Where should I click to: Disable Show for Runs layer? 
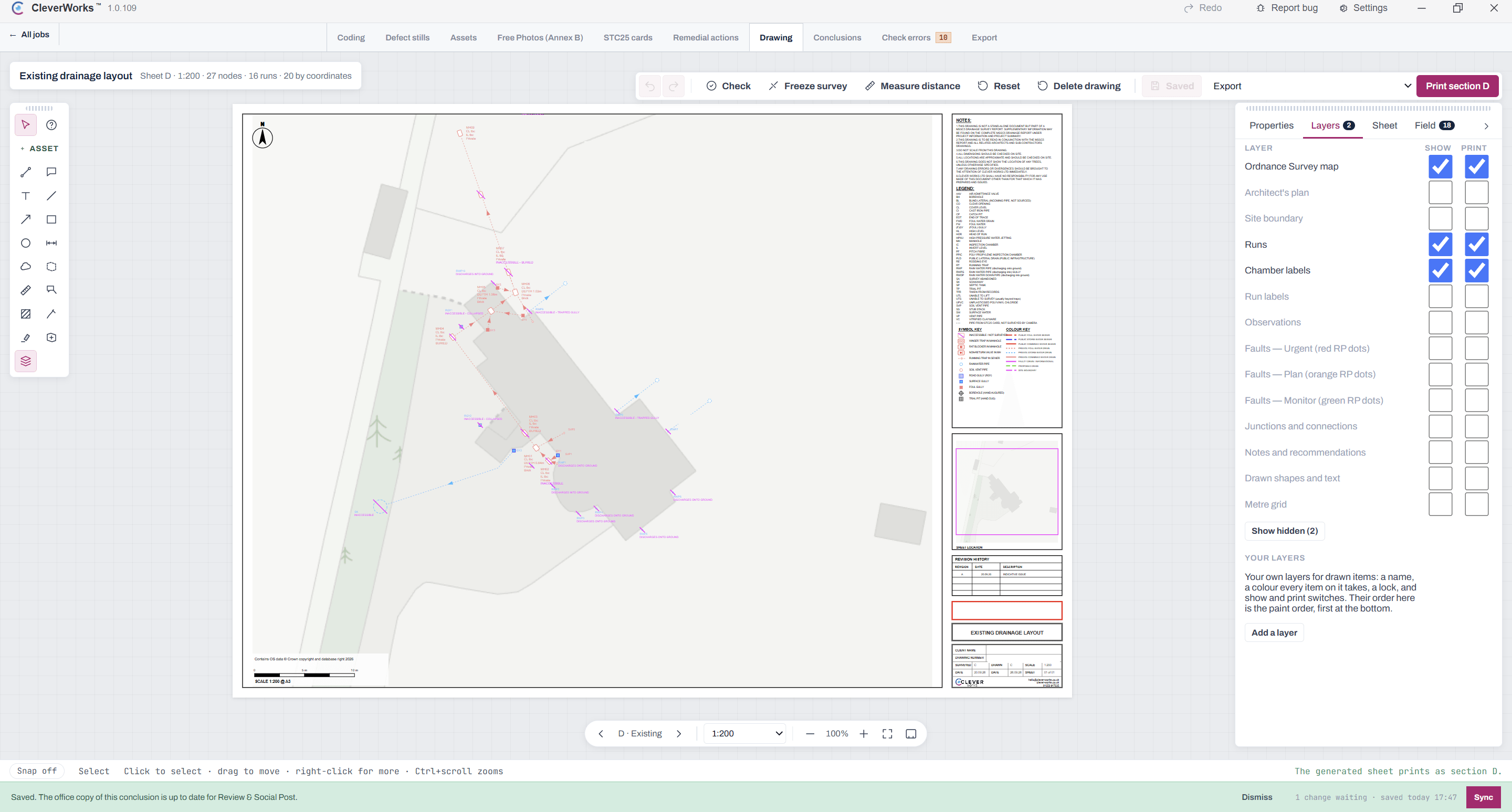(x=1441, y=245)
